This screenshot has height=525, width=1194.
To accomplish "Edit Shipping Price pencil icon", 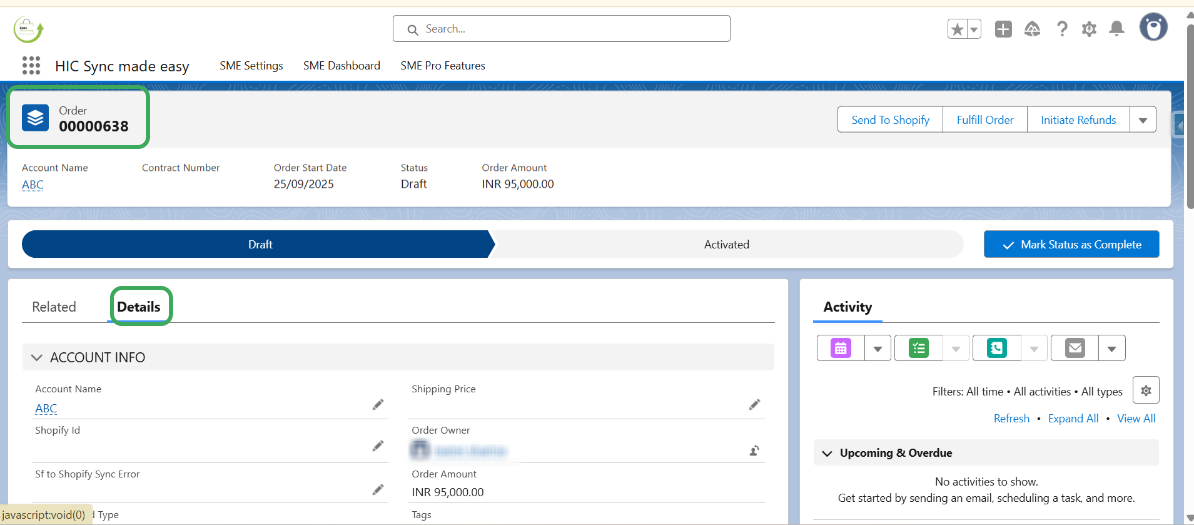I will [x=754, y=405].
